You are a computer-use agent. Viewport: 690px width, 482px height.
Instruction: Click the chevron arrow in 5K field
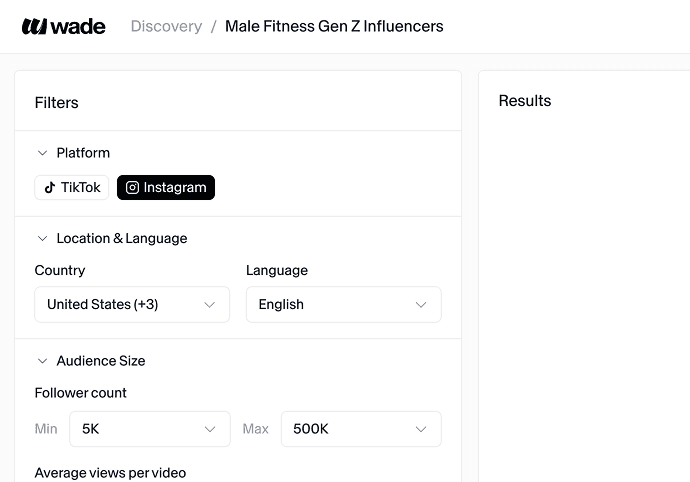click(x=210, y=429)
